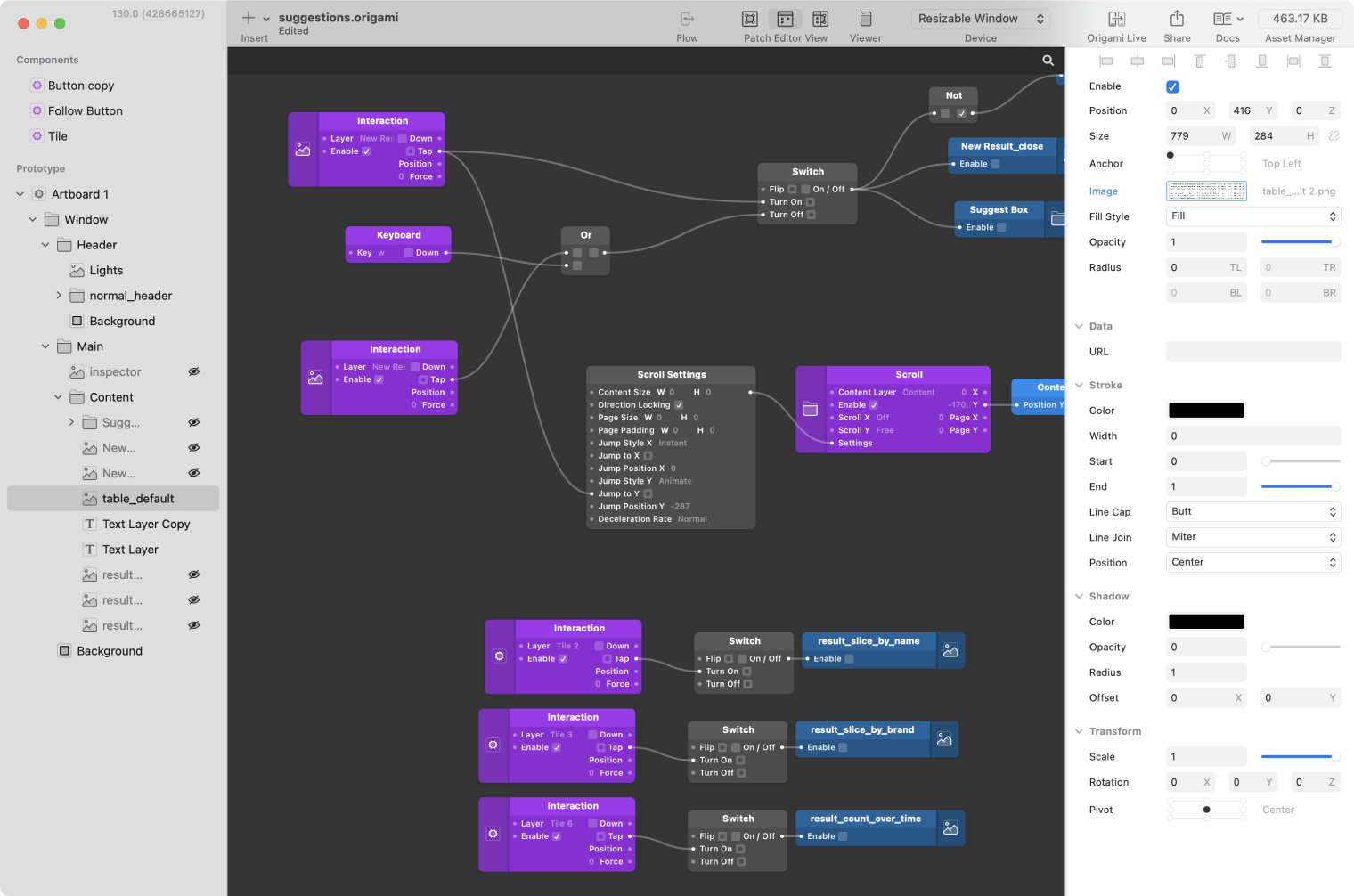
Task: Open the Flow view icon
Action: [687, 19]
